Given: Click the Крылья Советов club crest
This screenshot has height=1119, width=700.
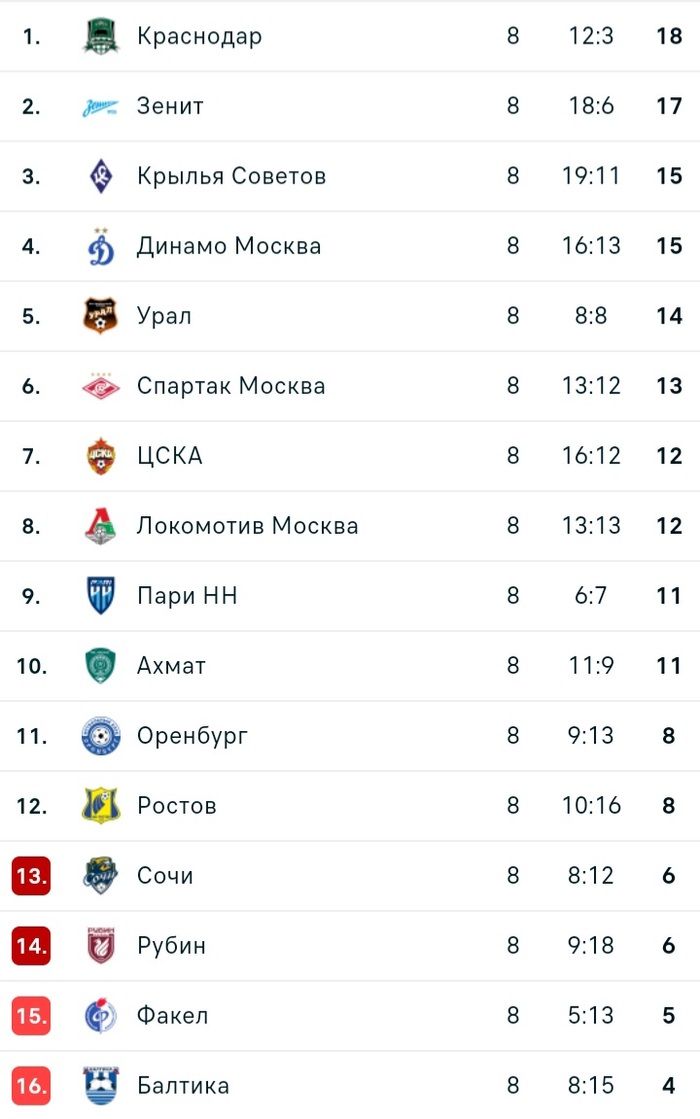Looking at the screenshot, I should (100, 176).
